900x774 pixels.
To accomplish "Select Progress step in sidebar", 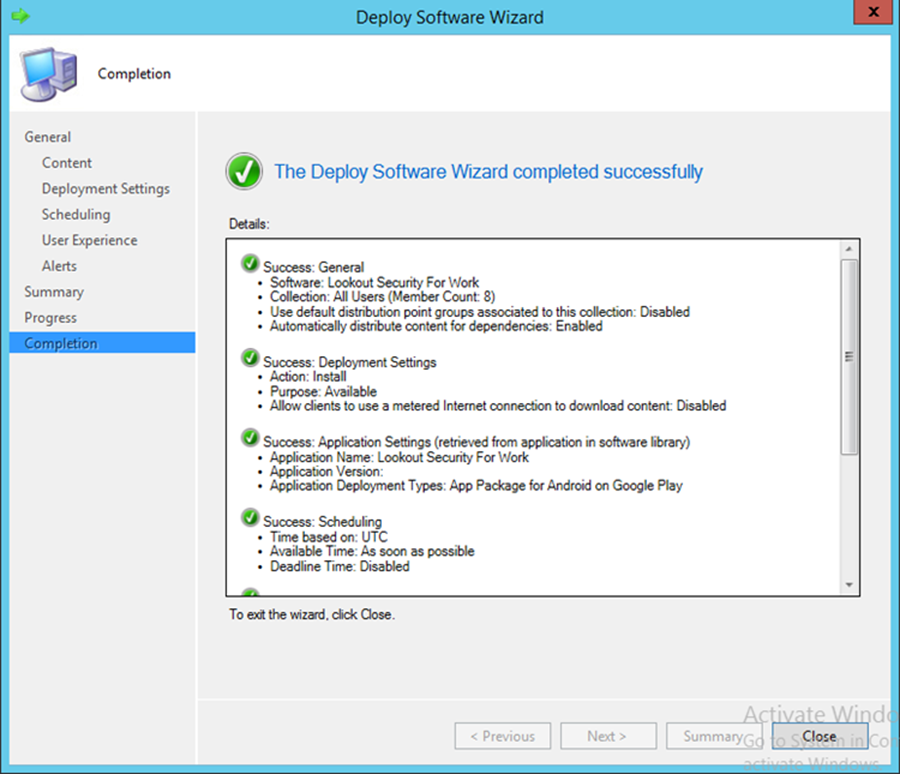I will [x=51, y=318].
